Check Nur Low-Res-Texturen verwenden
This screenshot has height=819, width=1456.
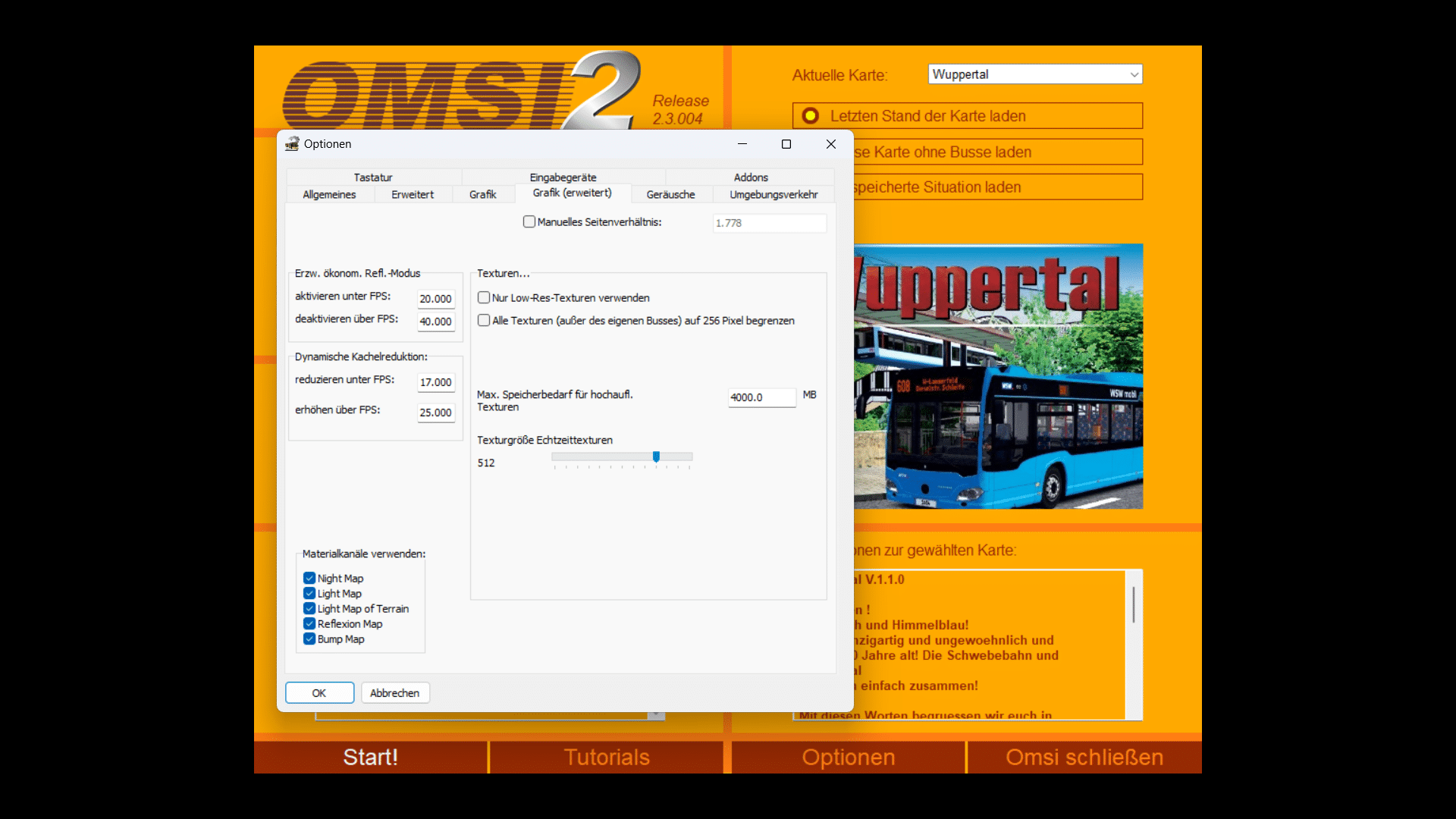484,298
